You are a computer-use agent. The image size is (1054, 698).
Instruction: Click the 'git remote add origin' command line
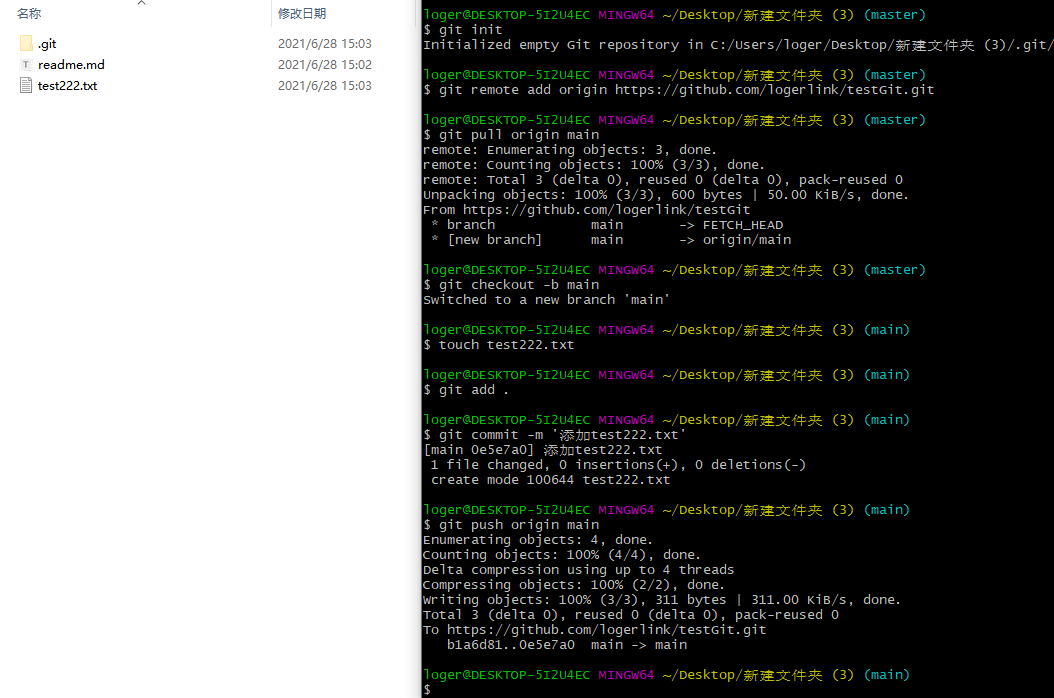click(x=678, y=89)
